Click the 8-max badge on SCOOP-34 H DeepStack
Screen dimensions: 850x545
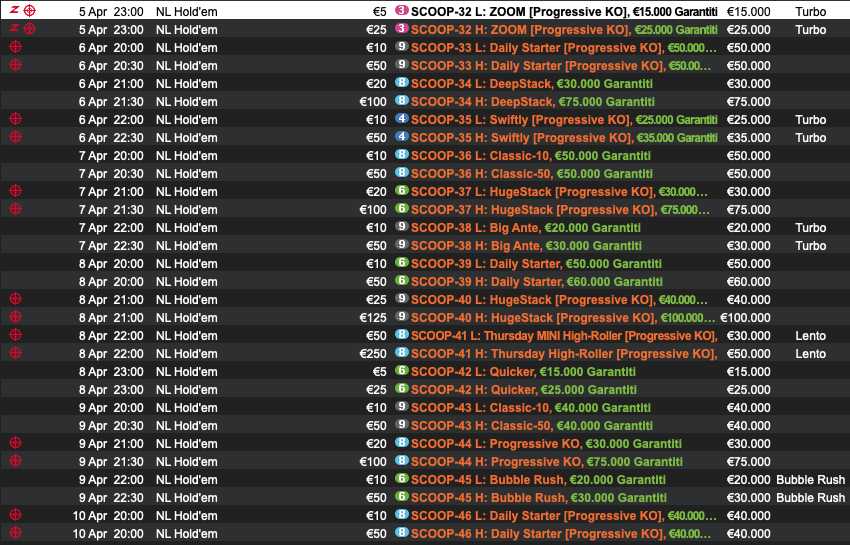coord(401,100)
